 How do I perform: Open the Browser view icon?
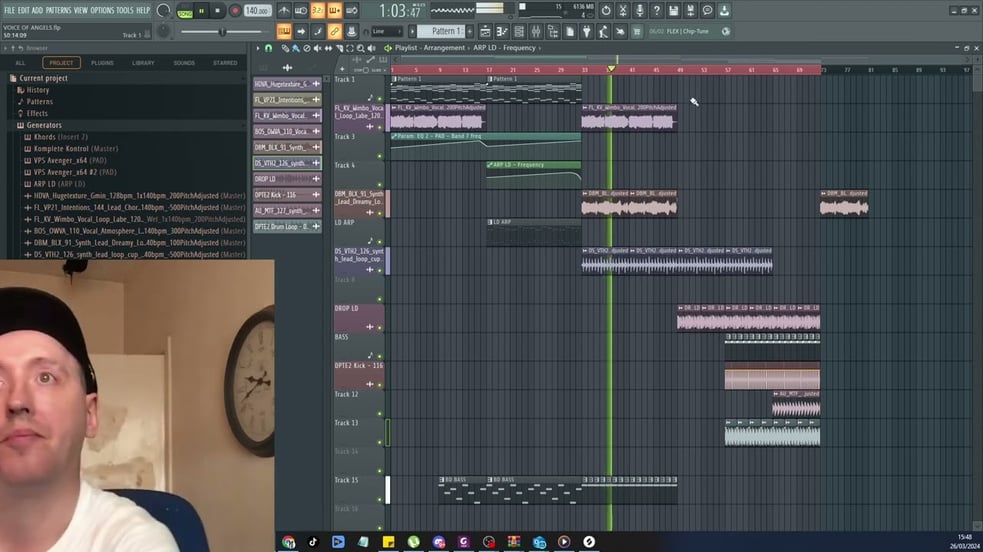click(x=553, y=31)
